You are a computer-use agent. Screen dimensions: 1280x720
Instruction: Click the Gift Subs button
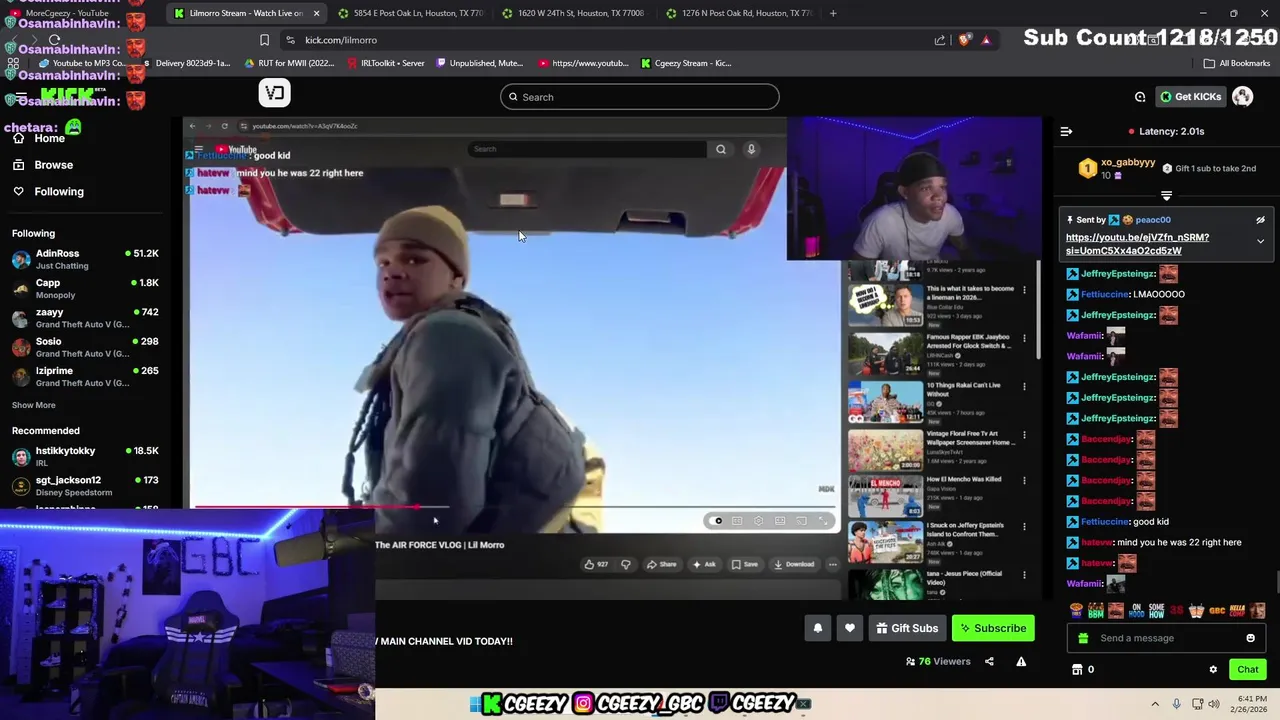907,628
